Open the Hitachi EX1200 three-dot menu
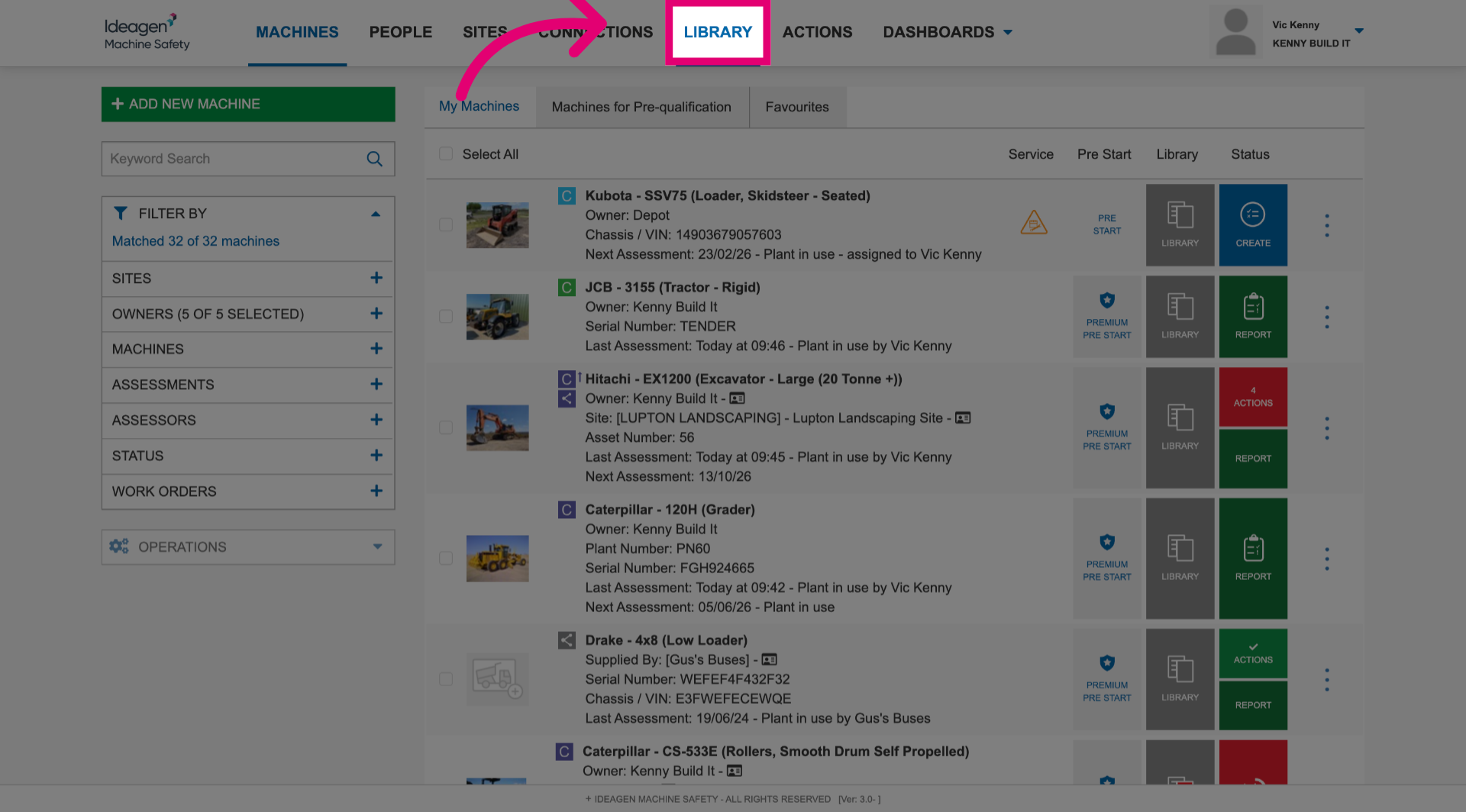Viewport: 1466px width, 812px height. click(x=1327, y=428)
